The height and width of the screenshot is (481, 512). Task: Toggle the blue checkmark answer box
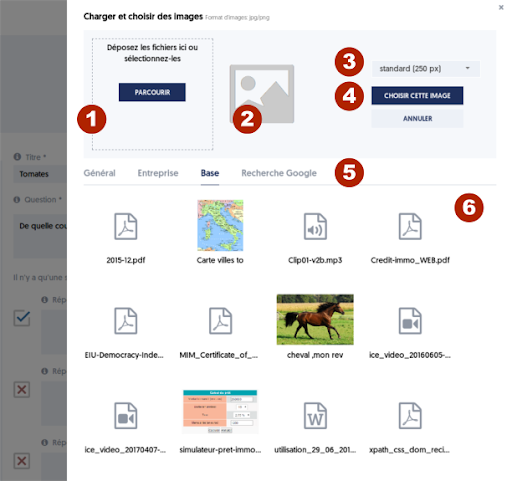pyautogui.click(x=22, y=318)
